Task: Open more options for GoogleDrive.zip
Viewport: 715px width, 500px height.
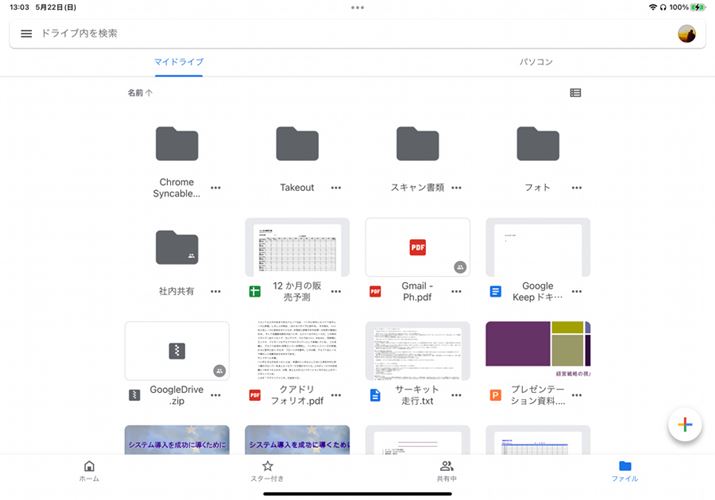Action: pos(216,395)
